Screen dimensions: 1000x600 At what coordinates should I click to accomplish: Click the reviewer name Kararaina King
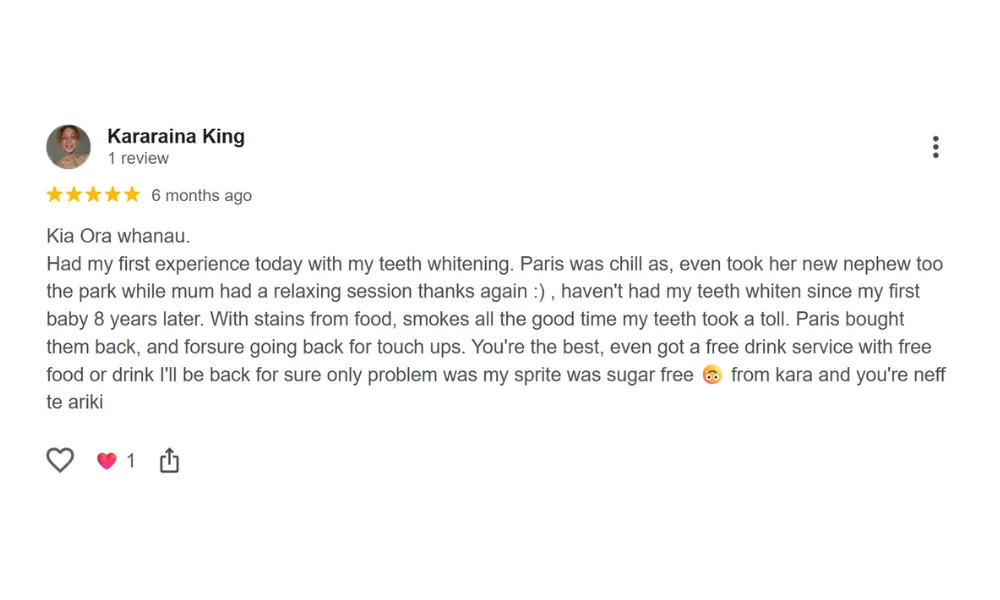175,137
